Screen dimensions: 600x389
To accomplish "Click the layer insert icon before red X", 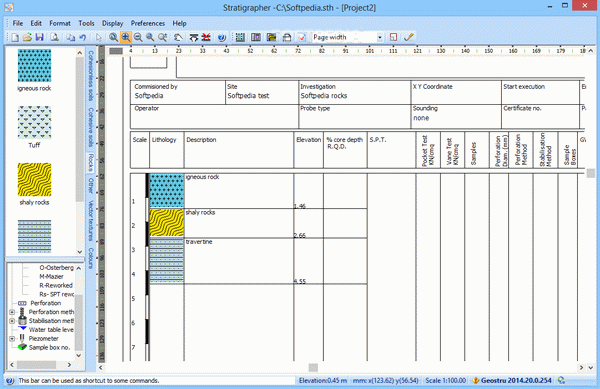I will click(194, 37).
